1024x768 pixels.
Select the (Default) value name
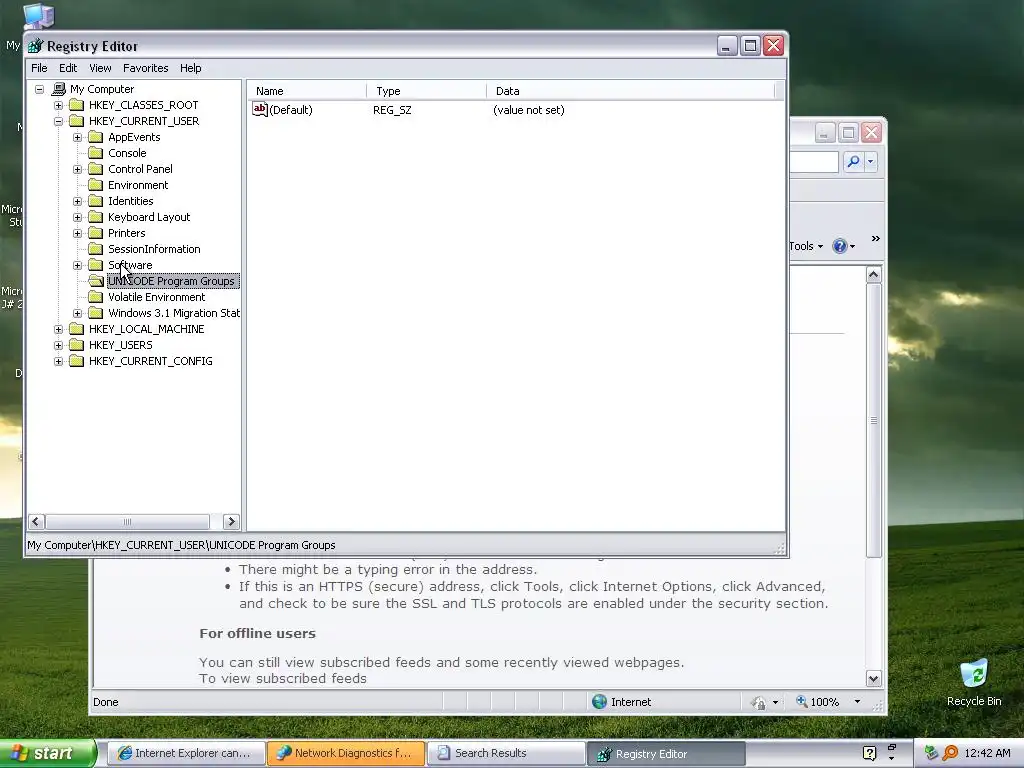[291, 110]
